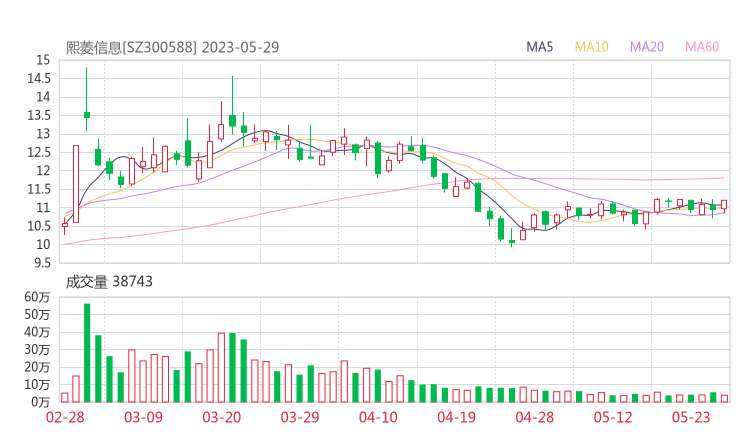740x440 pixels.
Task: Select the 05-12 date axis label
Action: click(x=613, y=417)
